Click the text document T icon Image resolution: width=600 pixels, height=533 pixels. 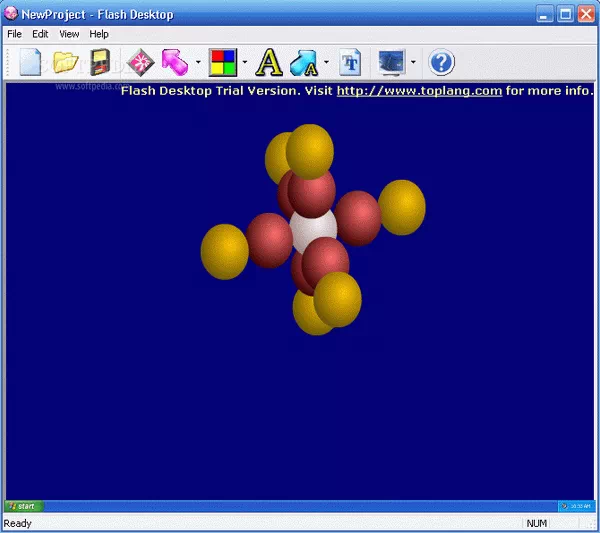(350, 63)
